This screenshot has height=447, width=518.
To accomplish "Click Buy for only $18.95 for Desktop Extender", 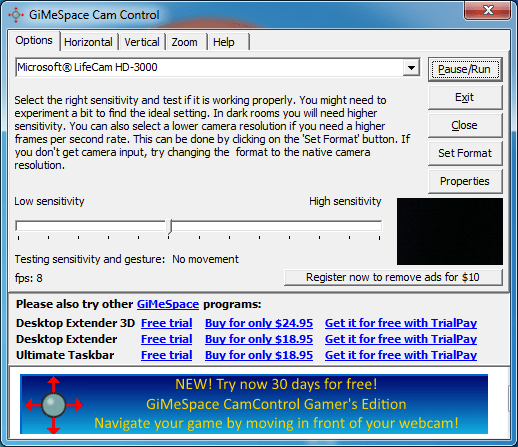I will click(259, 339).
